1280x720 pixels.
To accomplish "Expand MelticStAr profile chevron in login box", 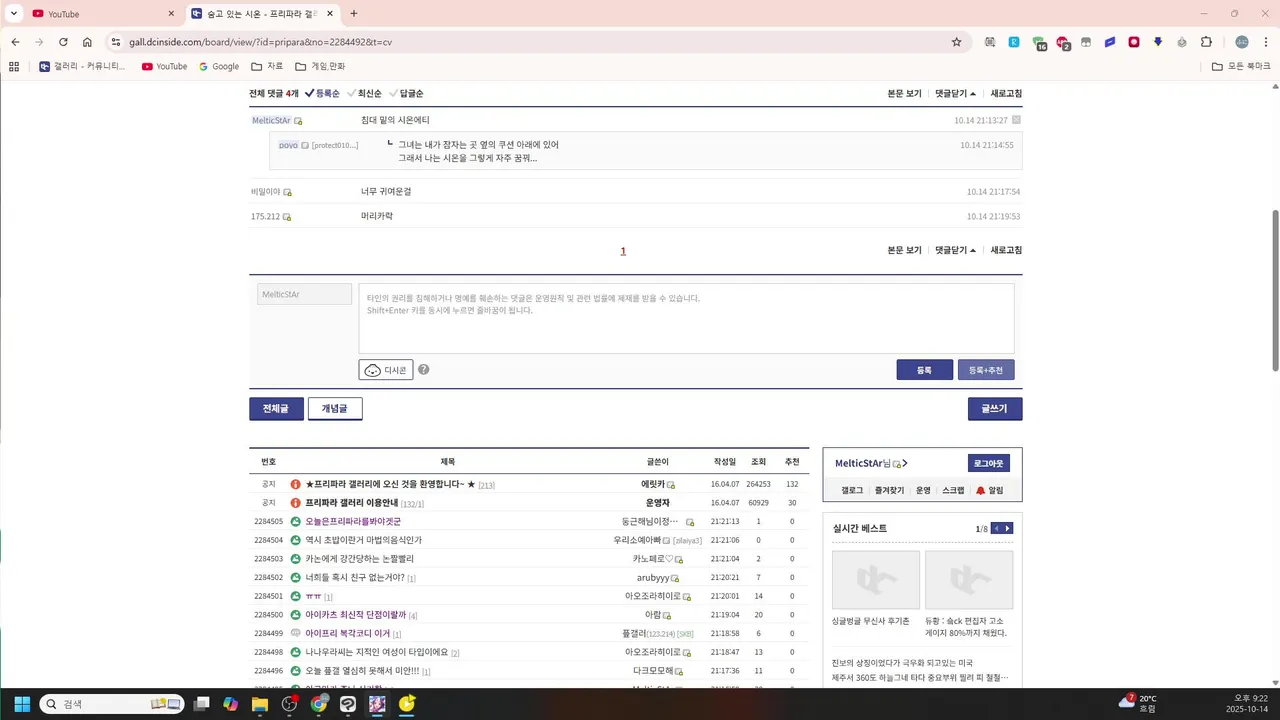I will coord(905,463).
